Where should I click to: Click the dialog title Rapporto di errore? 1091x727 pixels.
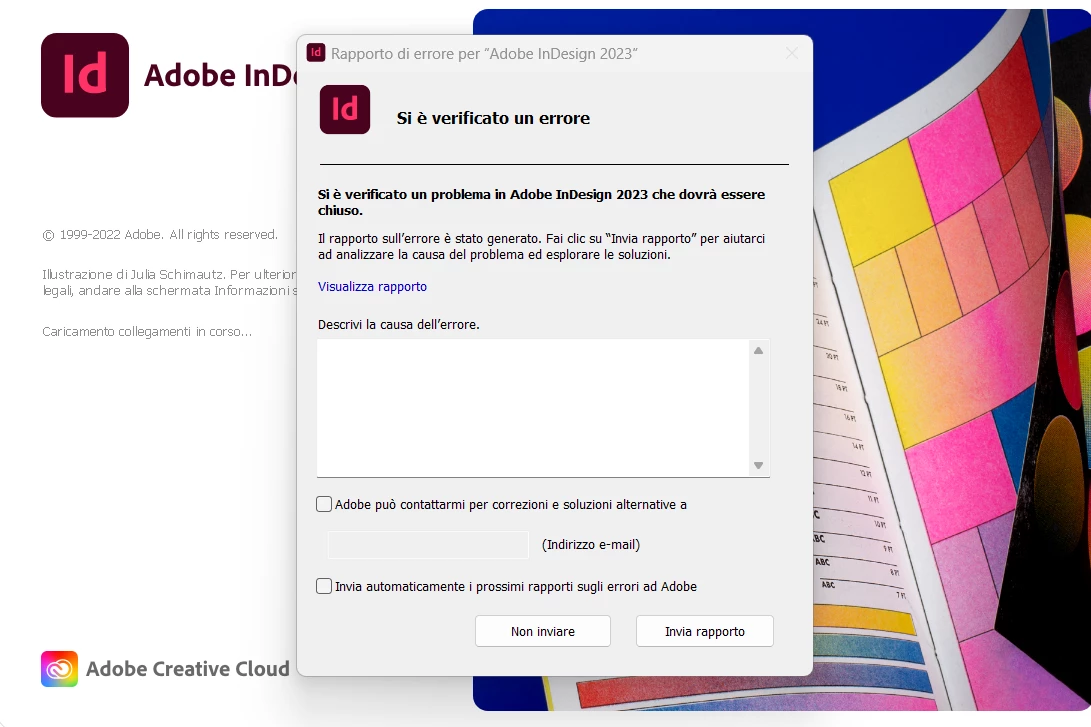(x=484, y=54)
